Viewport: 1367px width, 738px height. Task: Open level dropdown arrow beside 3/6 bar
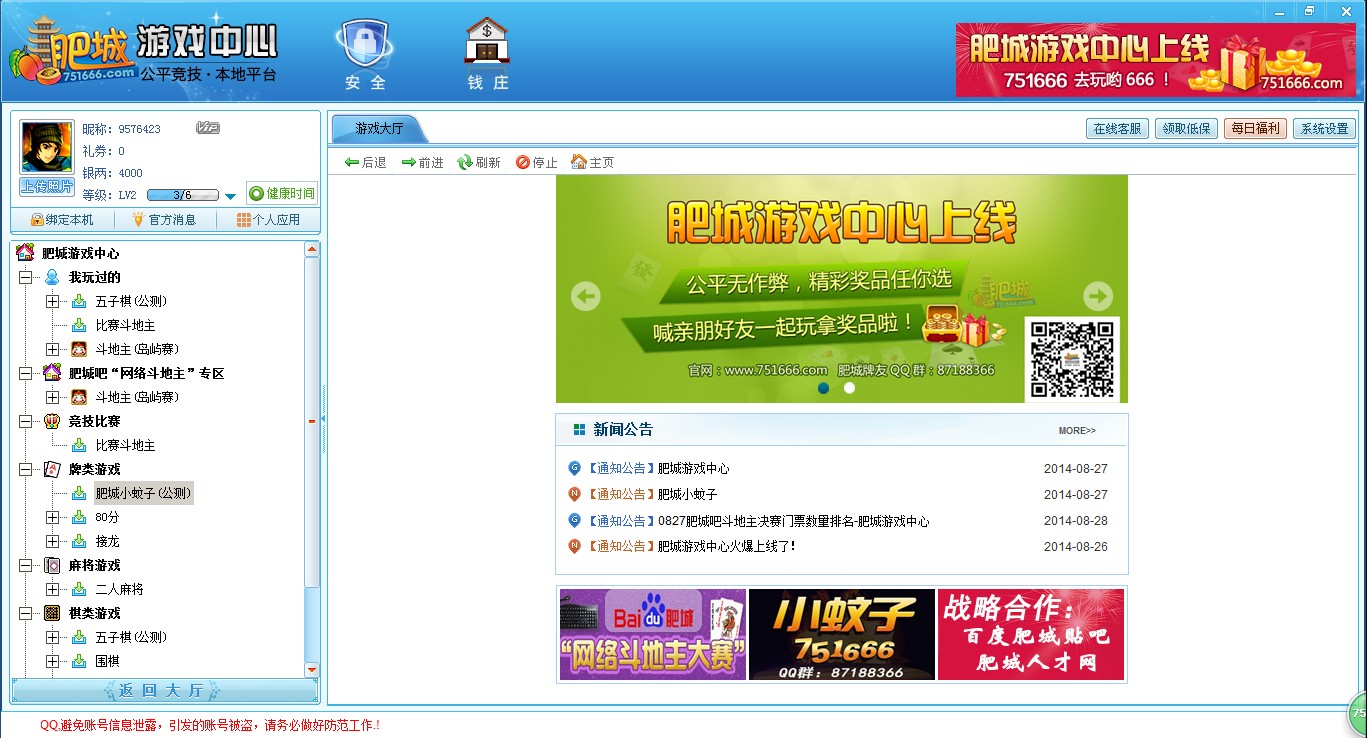(x=231, y=196)
